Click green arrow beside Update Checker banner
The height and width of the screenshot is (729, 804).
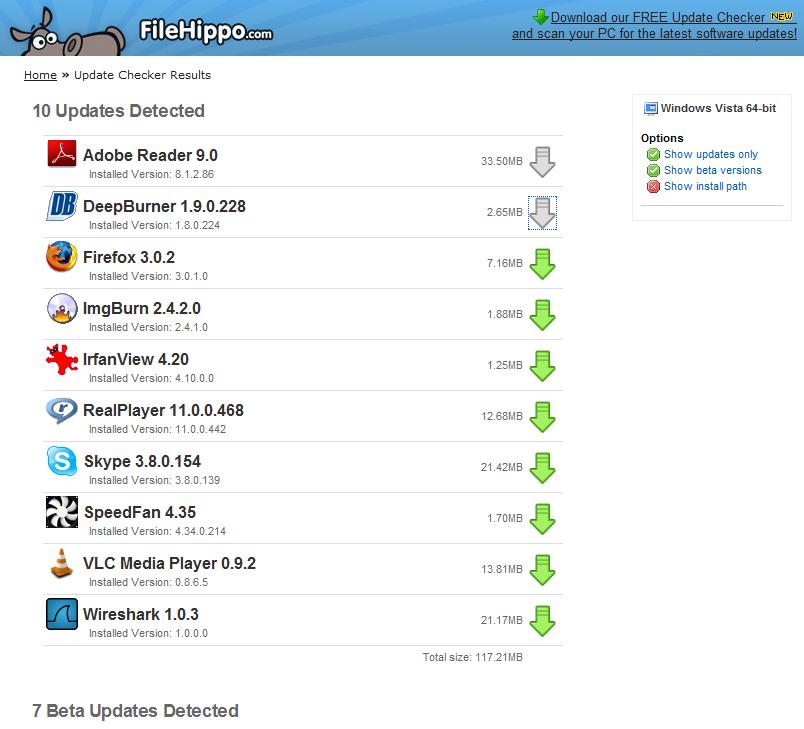point(540,17)
